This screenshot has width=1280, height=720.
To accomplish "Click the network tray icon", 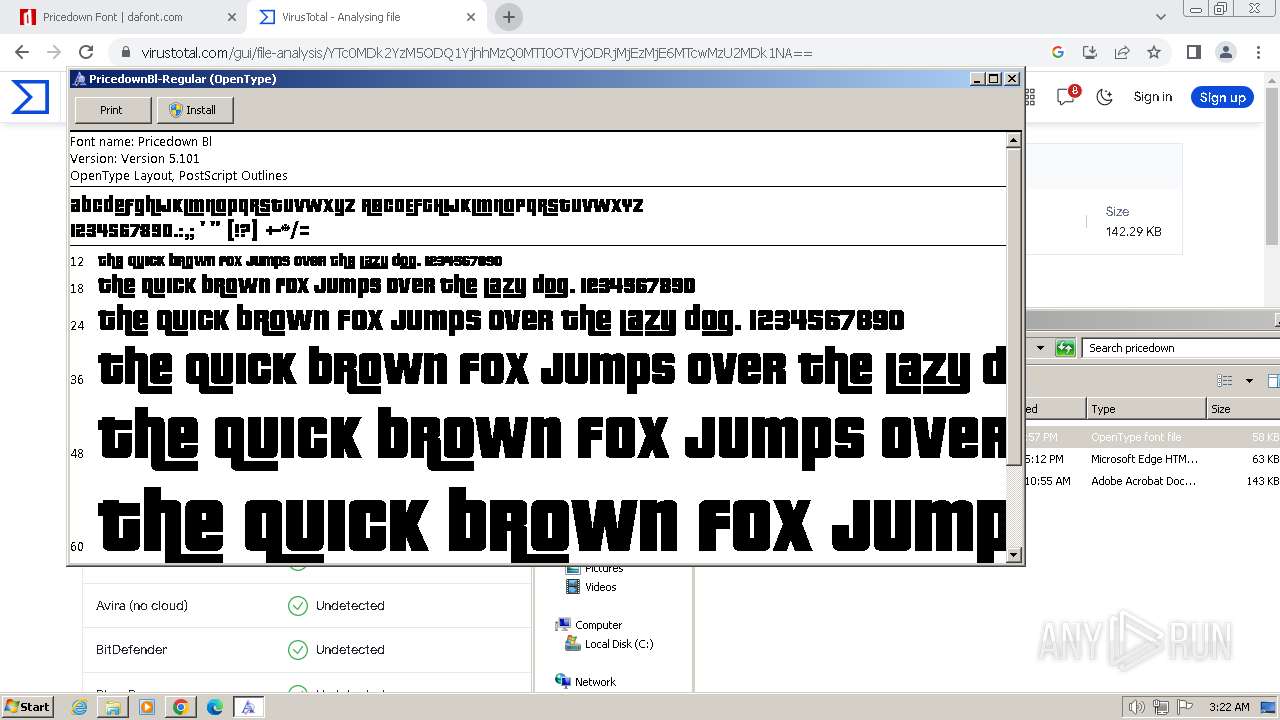I will [x=1161, y=707].
